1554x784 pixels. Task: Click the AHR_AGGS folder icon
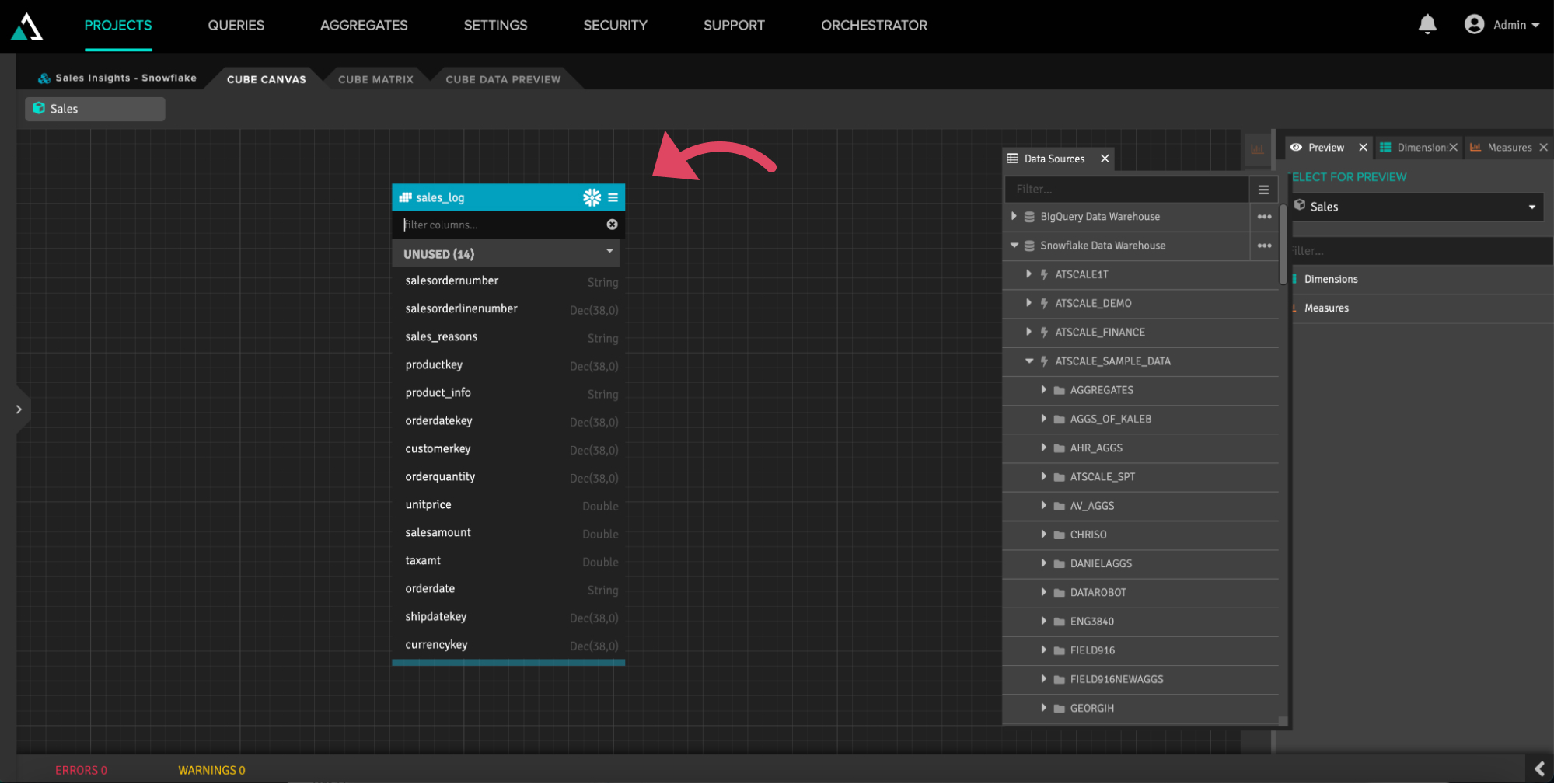1059,448
